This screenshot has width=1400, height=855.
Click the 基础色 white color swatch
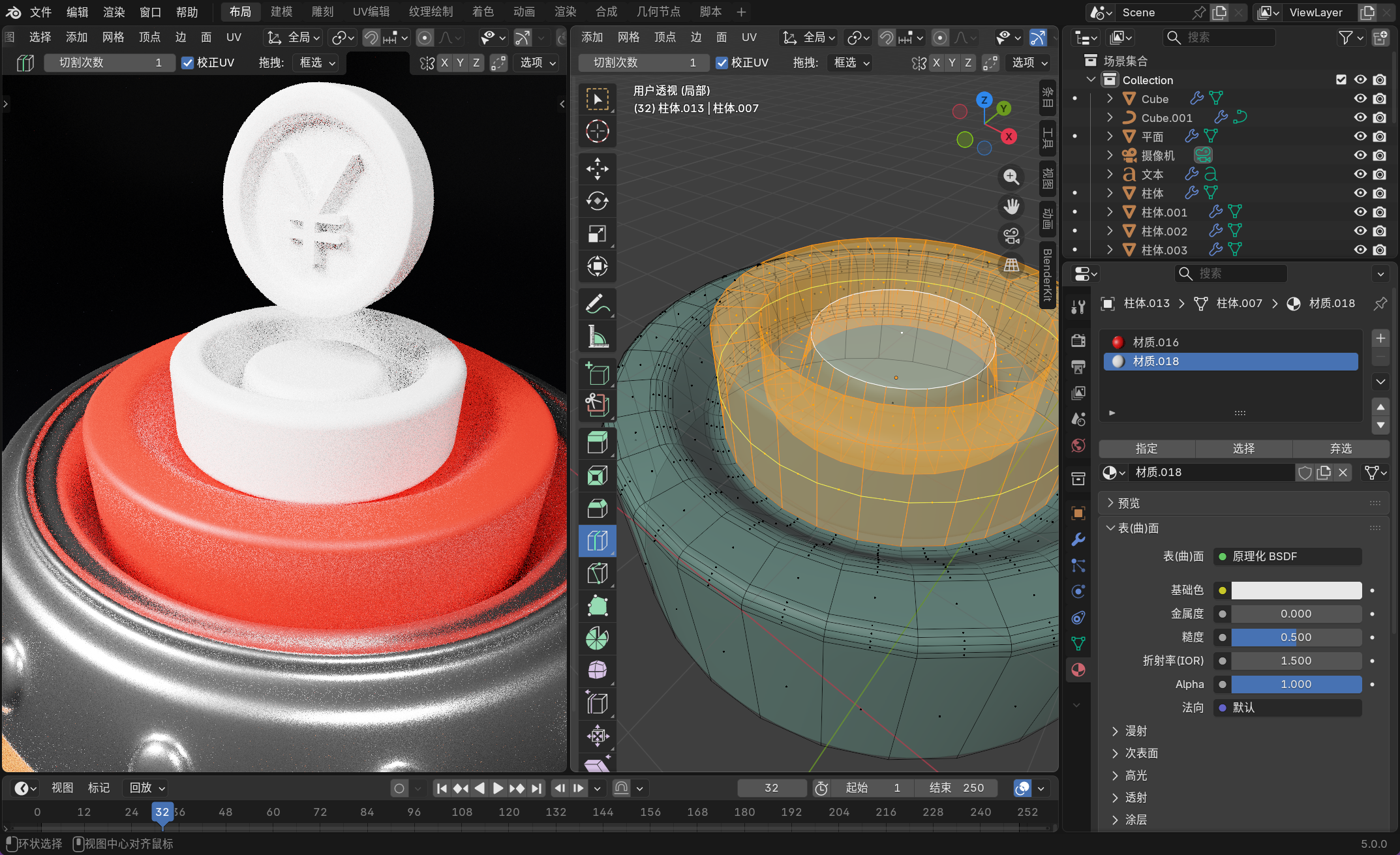(x=1296, y=590)
